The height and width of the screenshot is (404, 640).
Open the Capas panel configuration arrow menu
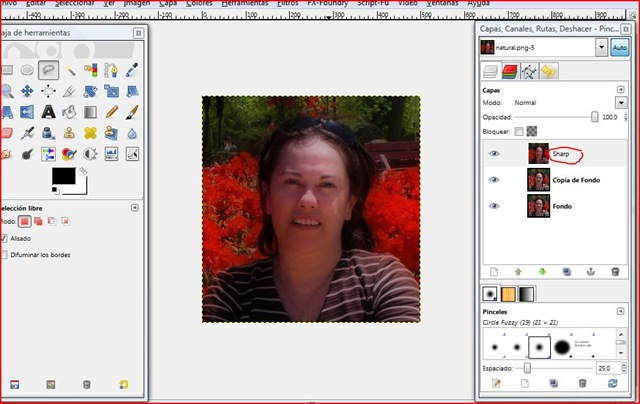(x=620, y=88)
